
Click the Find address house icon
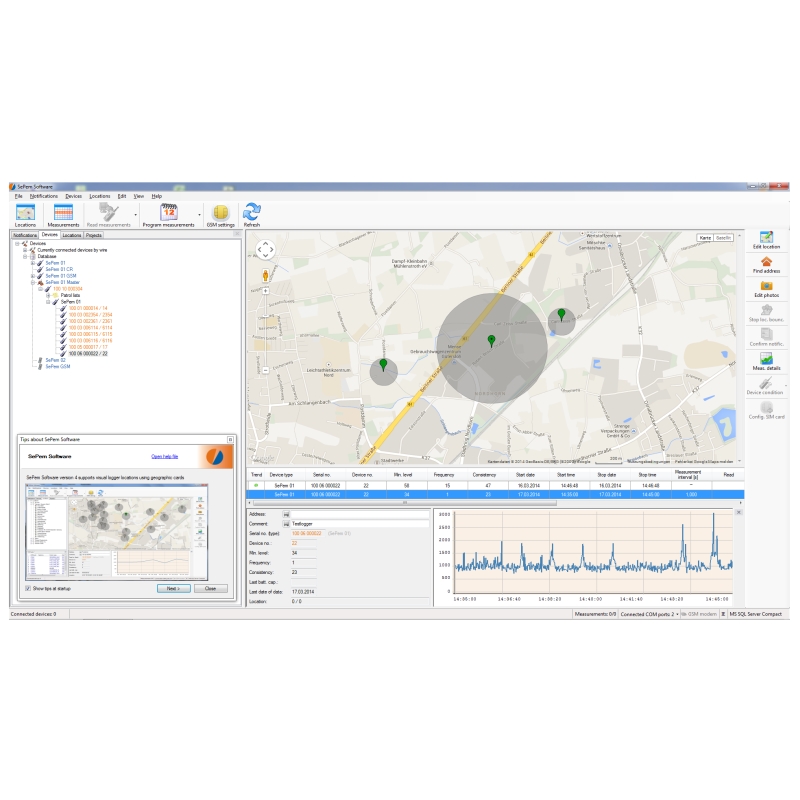point(766,262)
